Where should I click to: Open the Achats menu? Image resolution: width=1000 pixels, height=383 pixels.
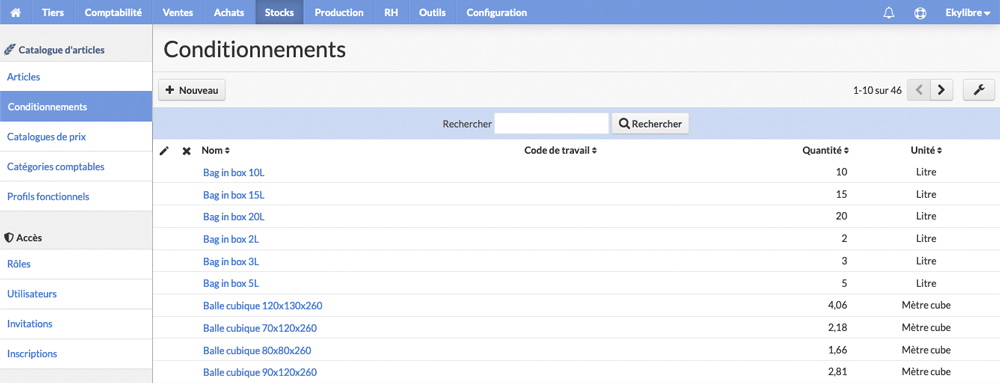point(229,12)
